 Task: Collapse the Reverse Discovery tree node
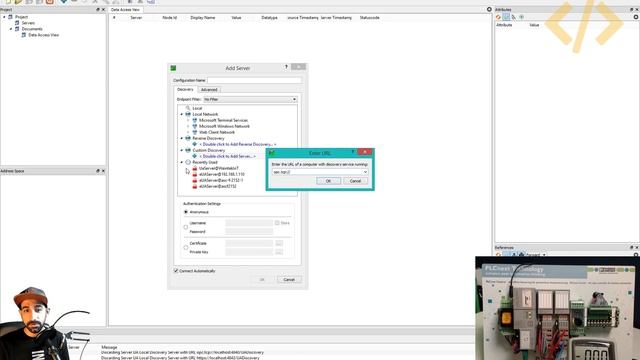click(182, 138)
